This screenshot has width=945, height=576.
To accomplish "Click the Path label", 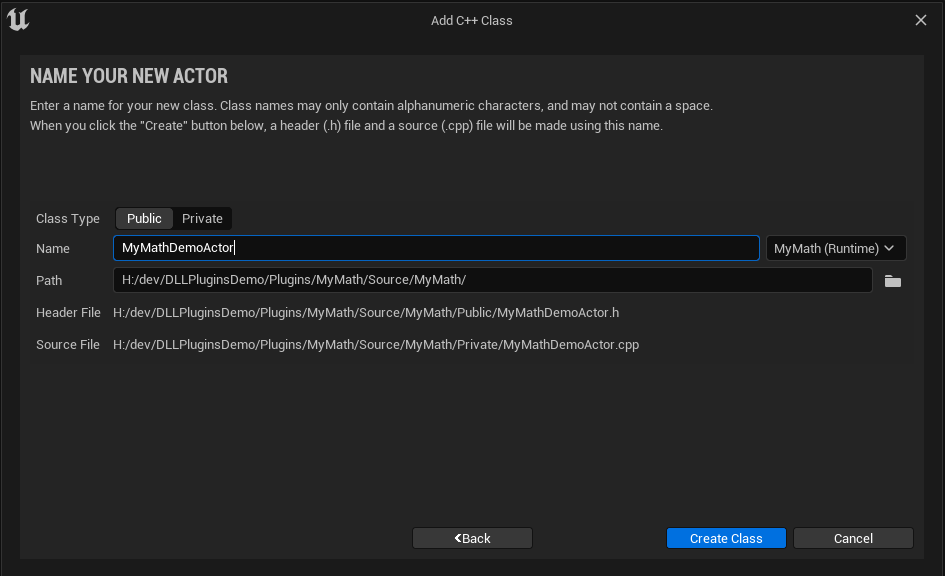I will coord(49,281).
